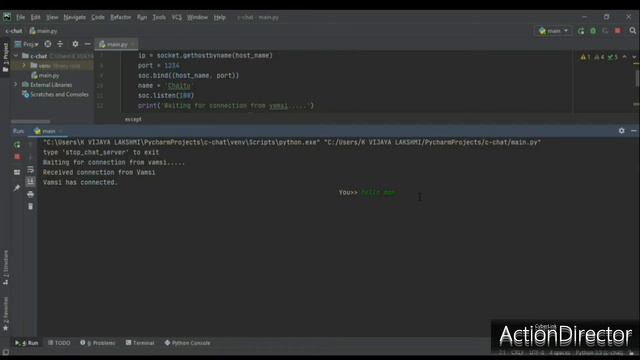Click in the console input after You>>
The width and height of the screenshot is (640, 360).
pos(378,193)
